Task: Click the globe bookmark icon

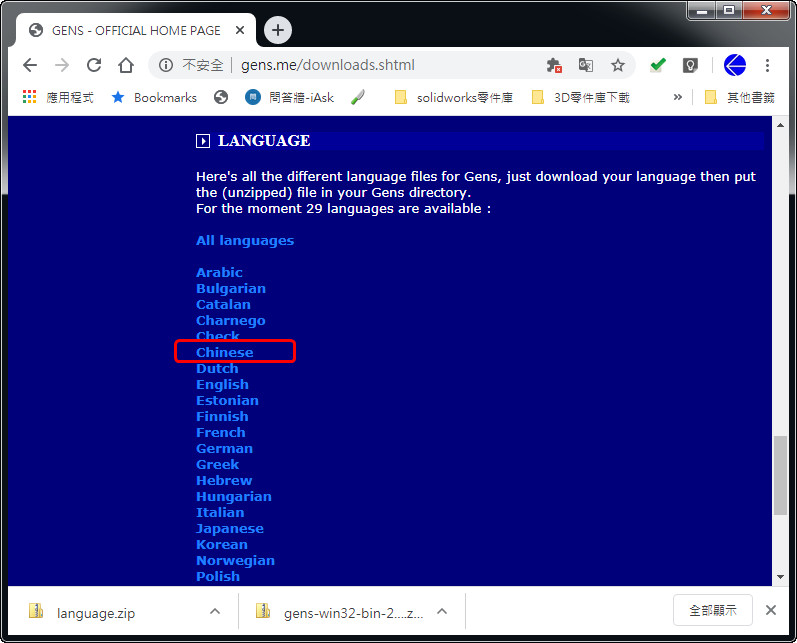Action: 221,97
